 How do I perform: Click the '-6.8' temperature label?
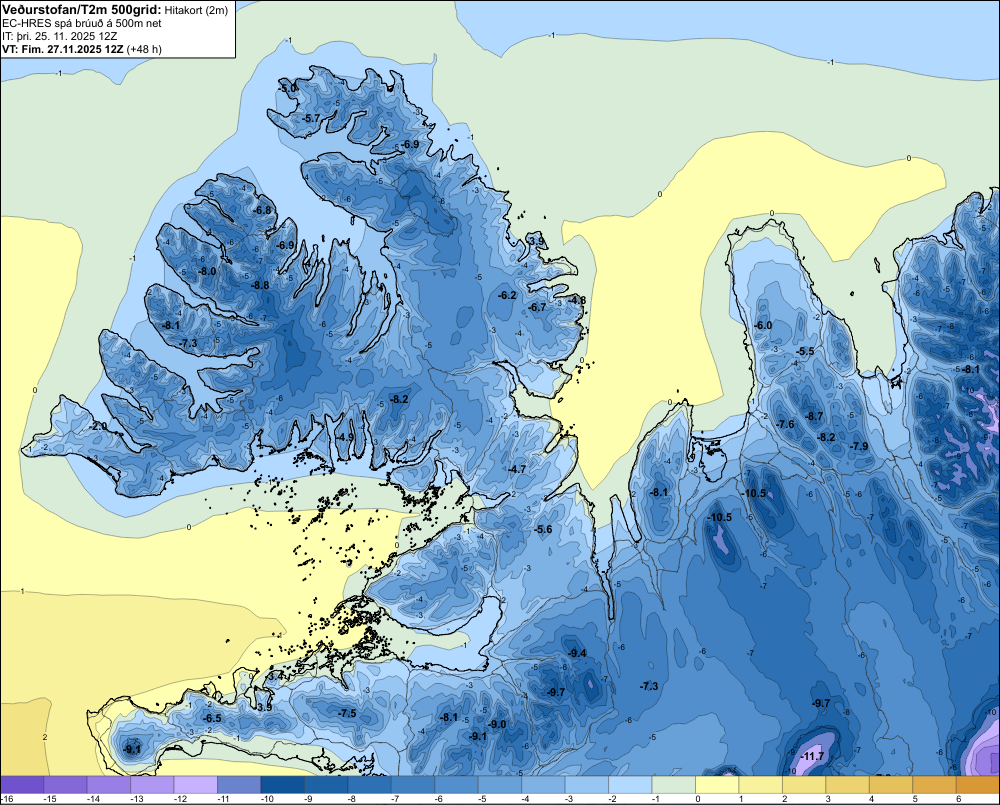pos(261,210)
